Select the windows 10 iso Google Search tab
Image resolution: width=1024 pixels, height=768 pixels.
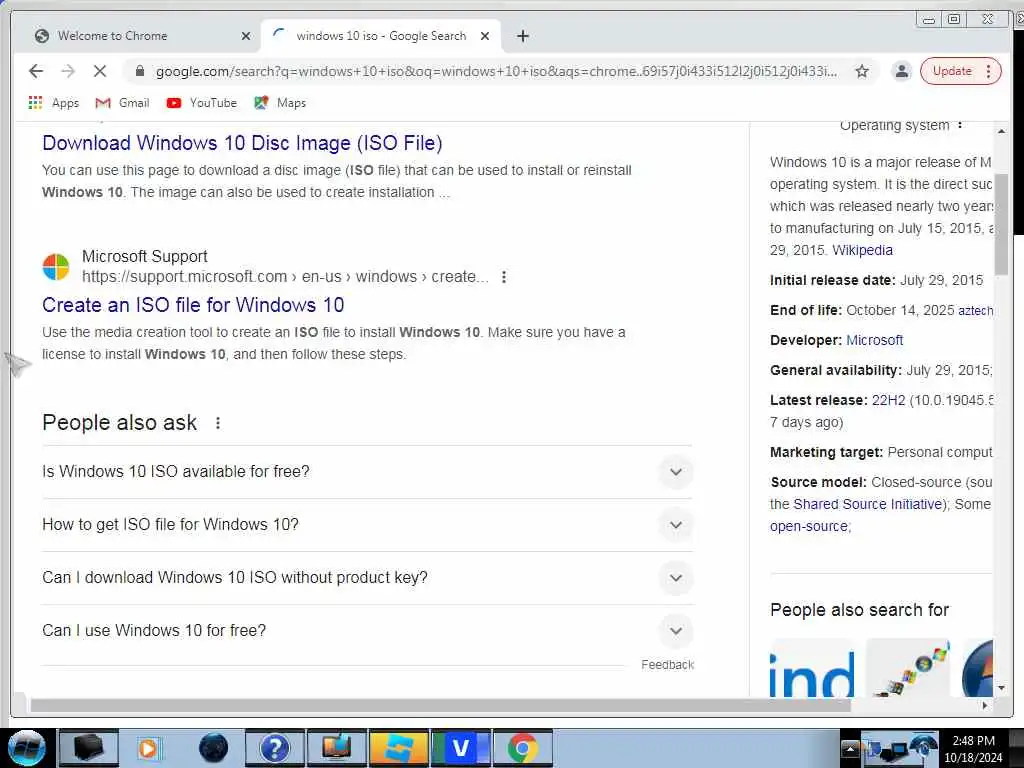pyautogui.click(x=381, y=36)
